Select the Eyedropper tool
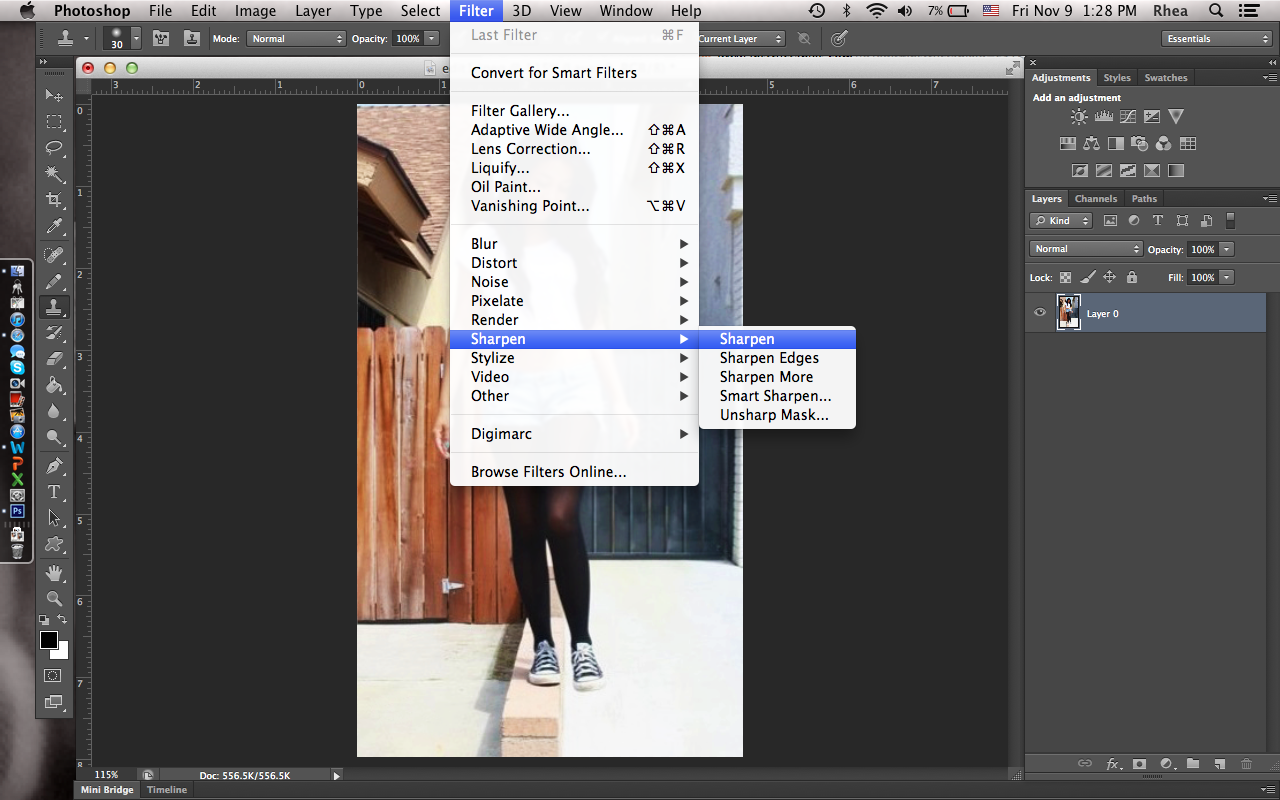The height and width of the screenshot is (800, 1280). coord(54,227)
